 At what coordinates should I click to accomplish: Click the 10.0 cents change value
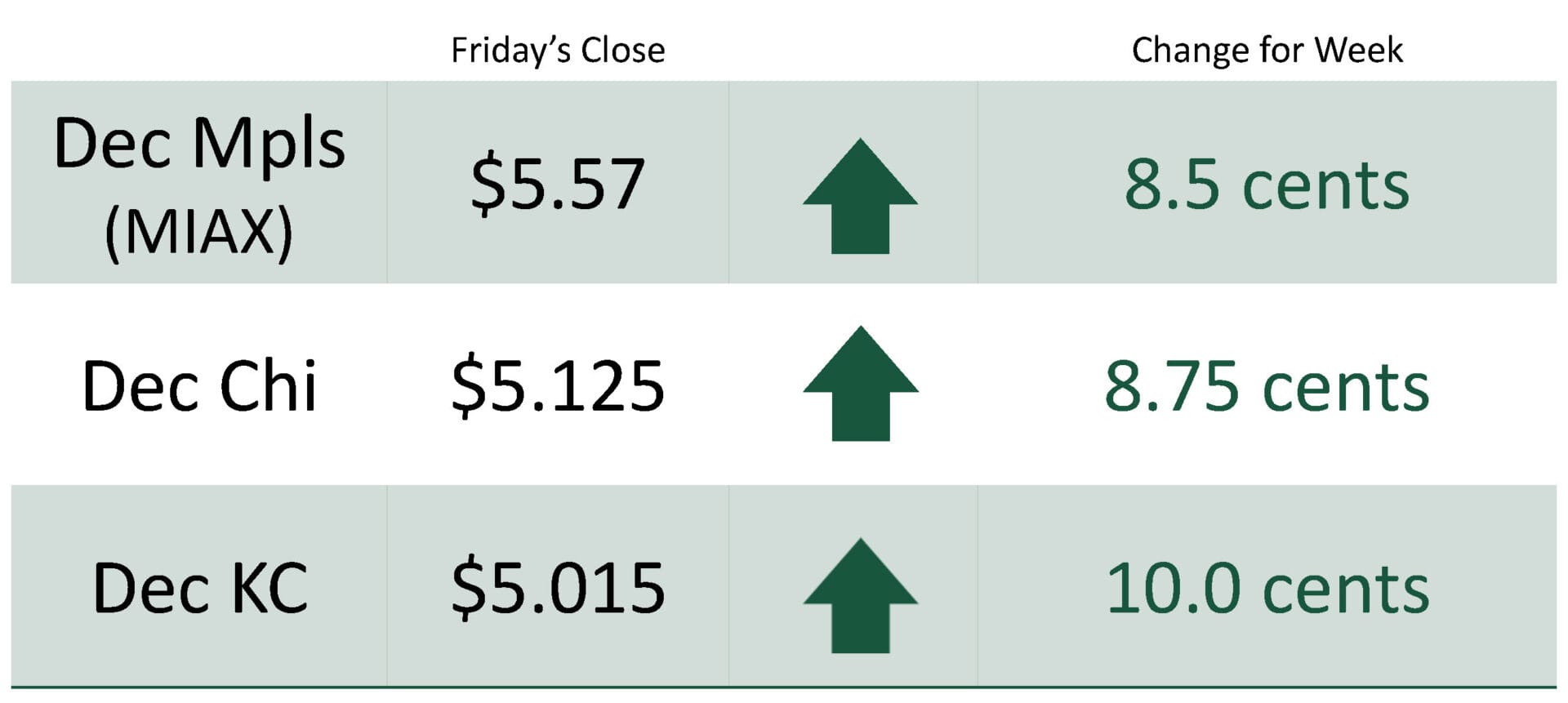pos(1267,588)
